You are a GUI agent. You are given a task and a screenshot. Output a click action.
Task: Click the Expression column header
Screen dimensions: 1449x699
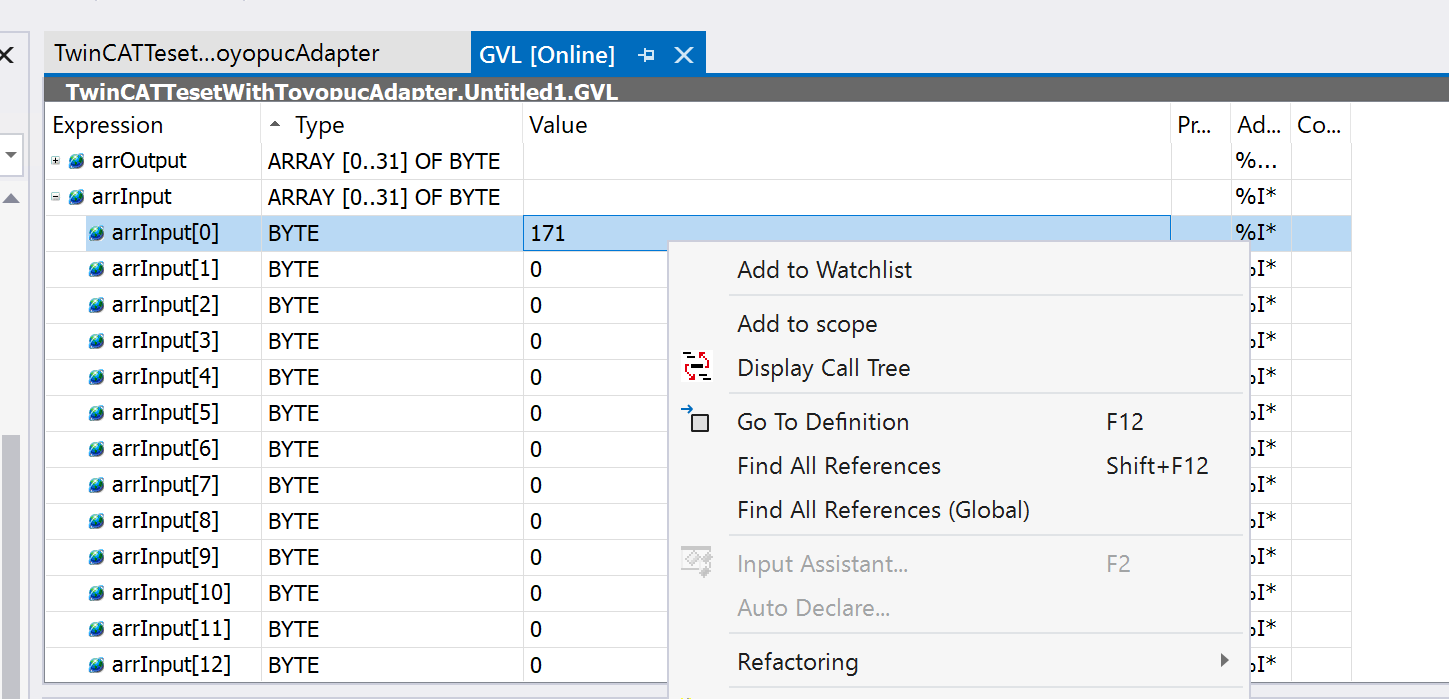[x=108, y=125]
